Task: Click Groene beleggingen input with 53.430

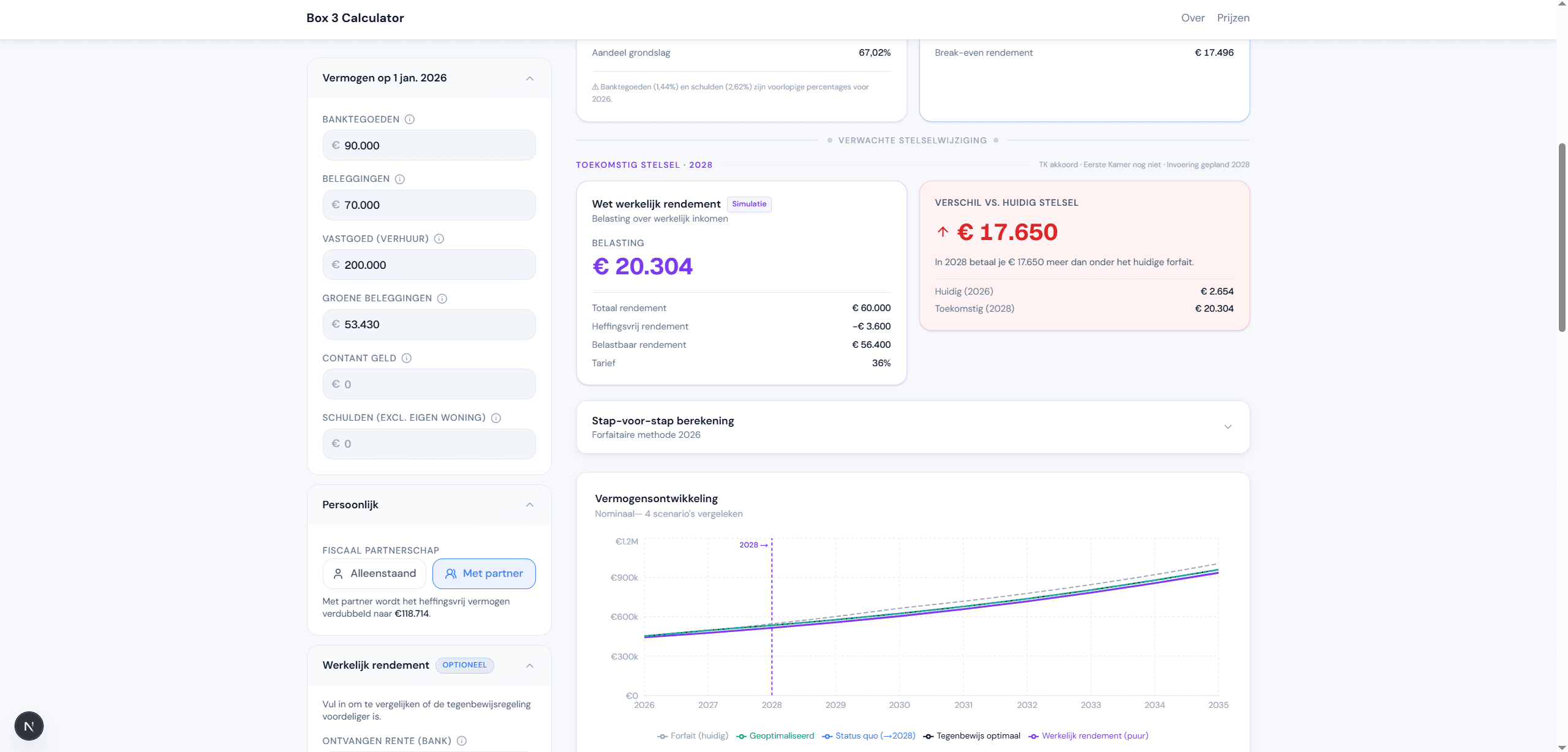Action: pos(429,325)
